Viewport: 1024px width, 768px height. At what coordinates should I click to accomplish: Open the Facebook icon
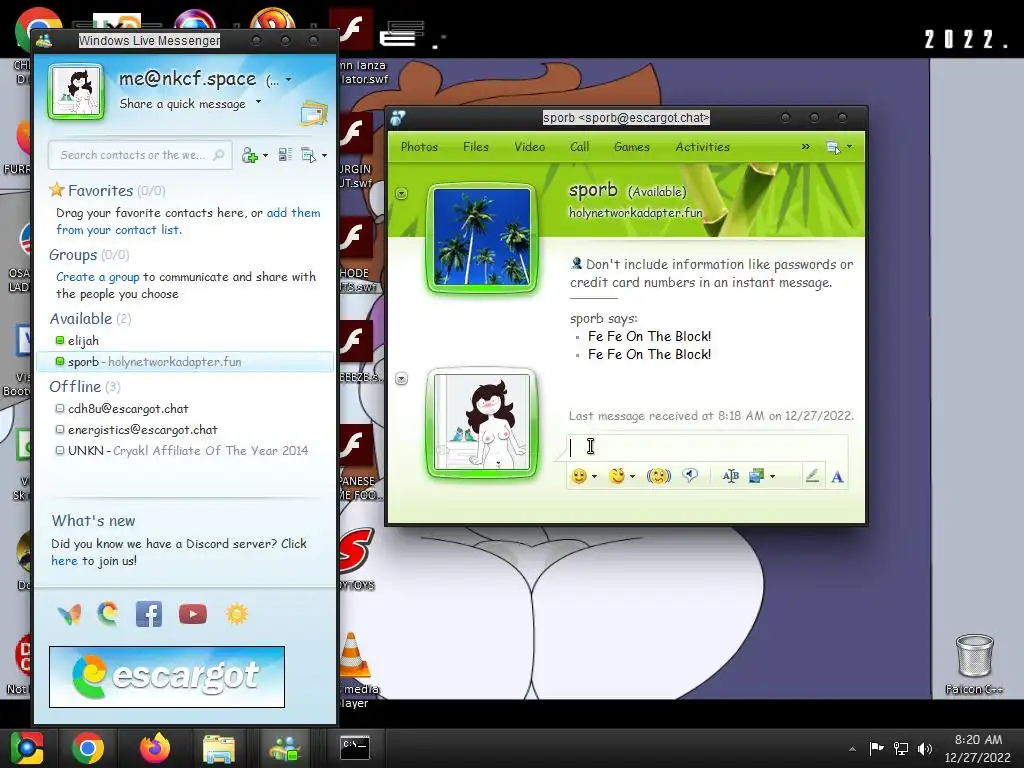[149, 614]
